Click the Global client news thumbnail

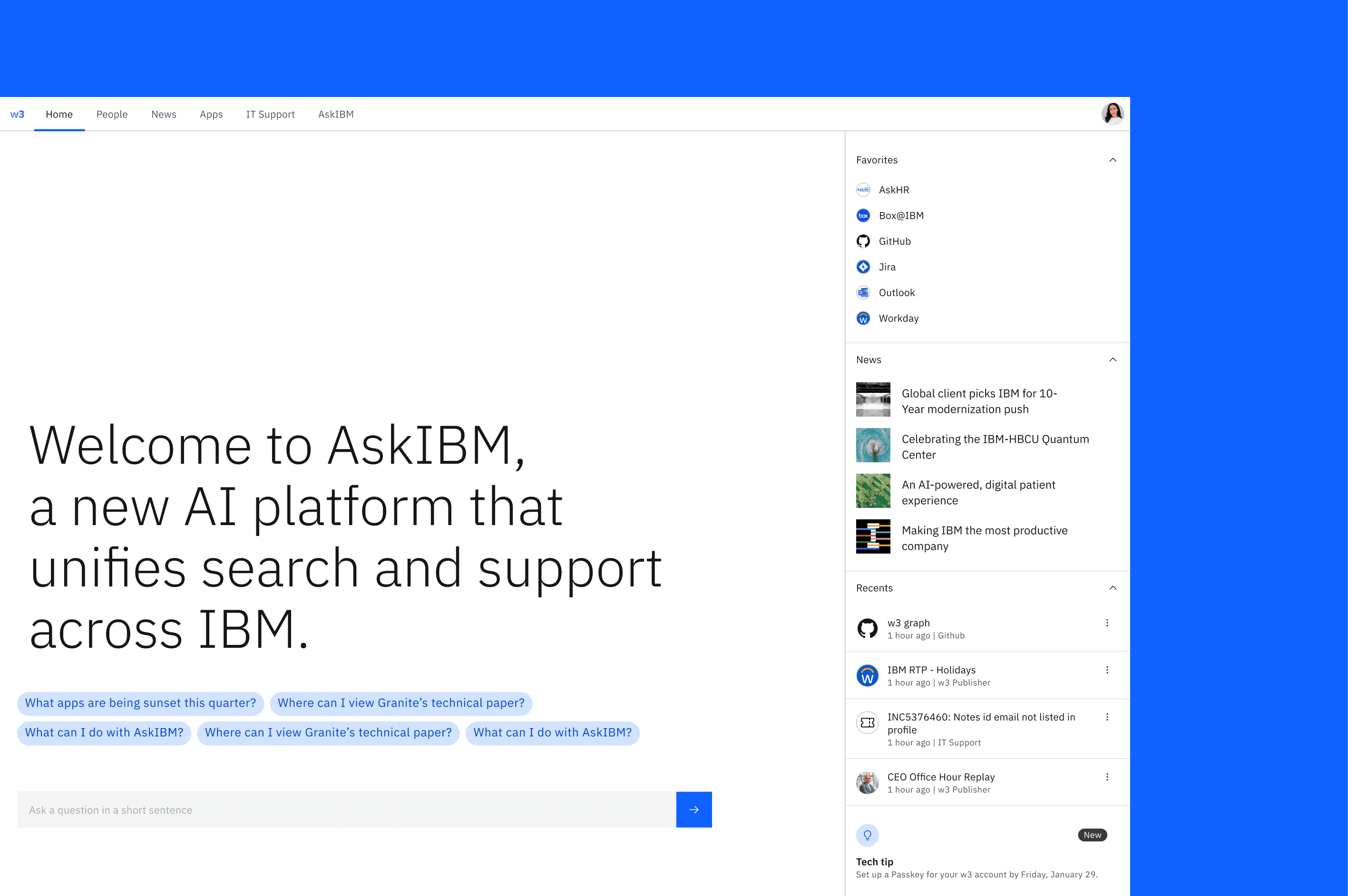pos(872,399)
